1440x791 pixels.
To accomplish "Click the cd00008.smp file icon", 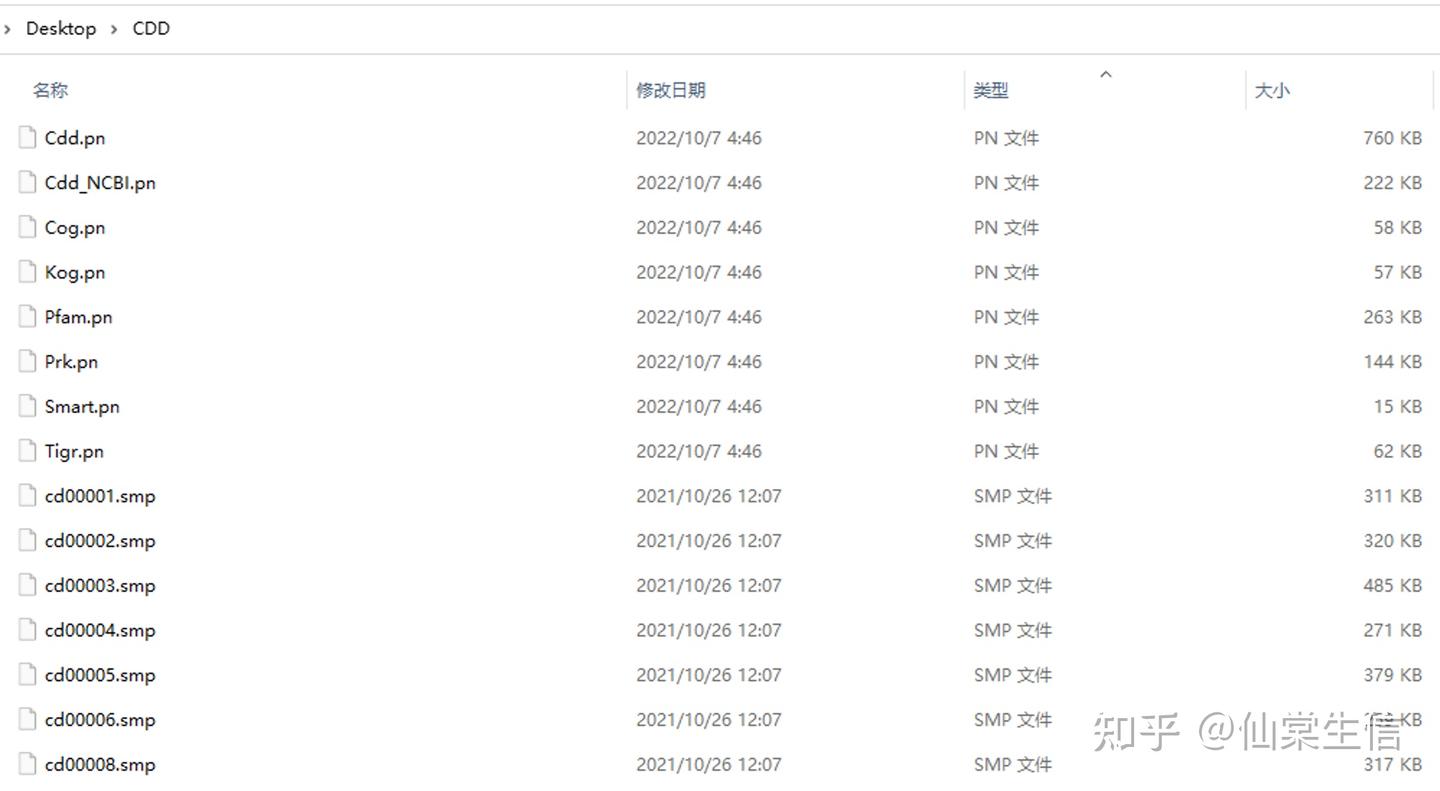I will click(28, 765).
